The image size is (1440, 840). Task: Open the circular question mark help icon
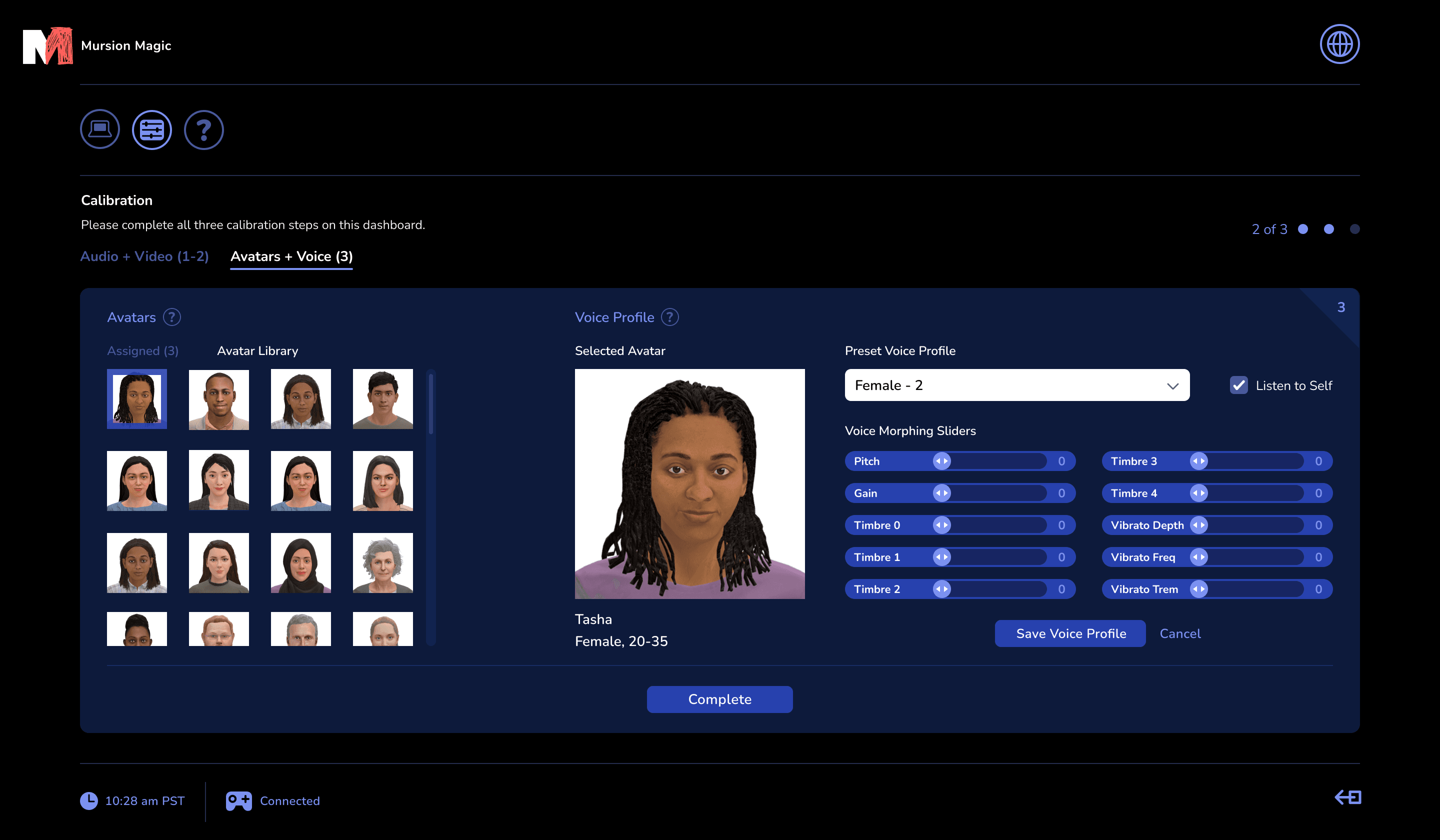pyautogui.click(x=203, y=129)
